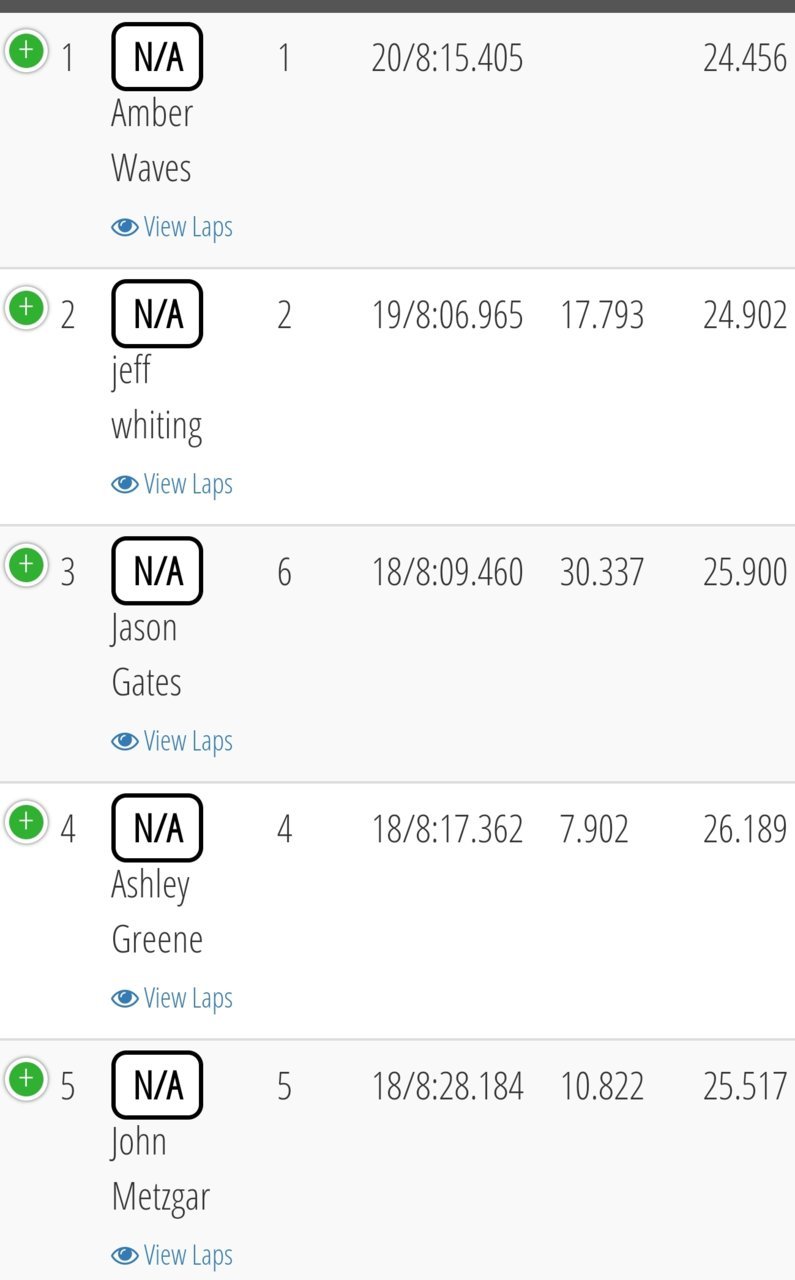Click N/A badge above Jason Gates
Viewport: 795px width, 1280px height.
coord(157,571)
